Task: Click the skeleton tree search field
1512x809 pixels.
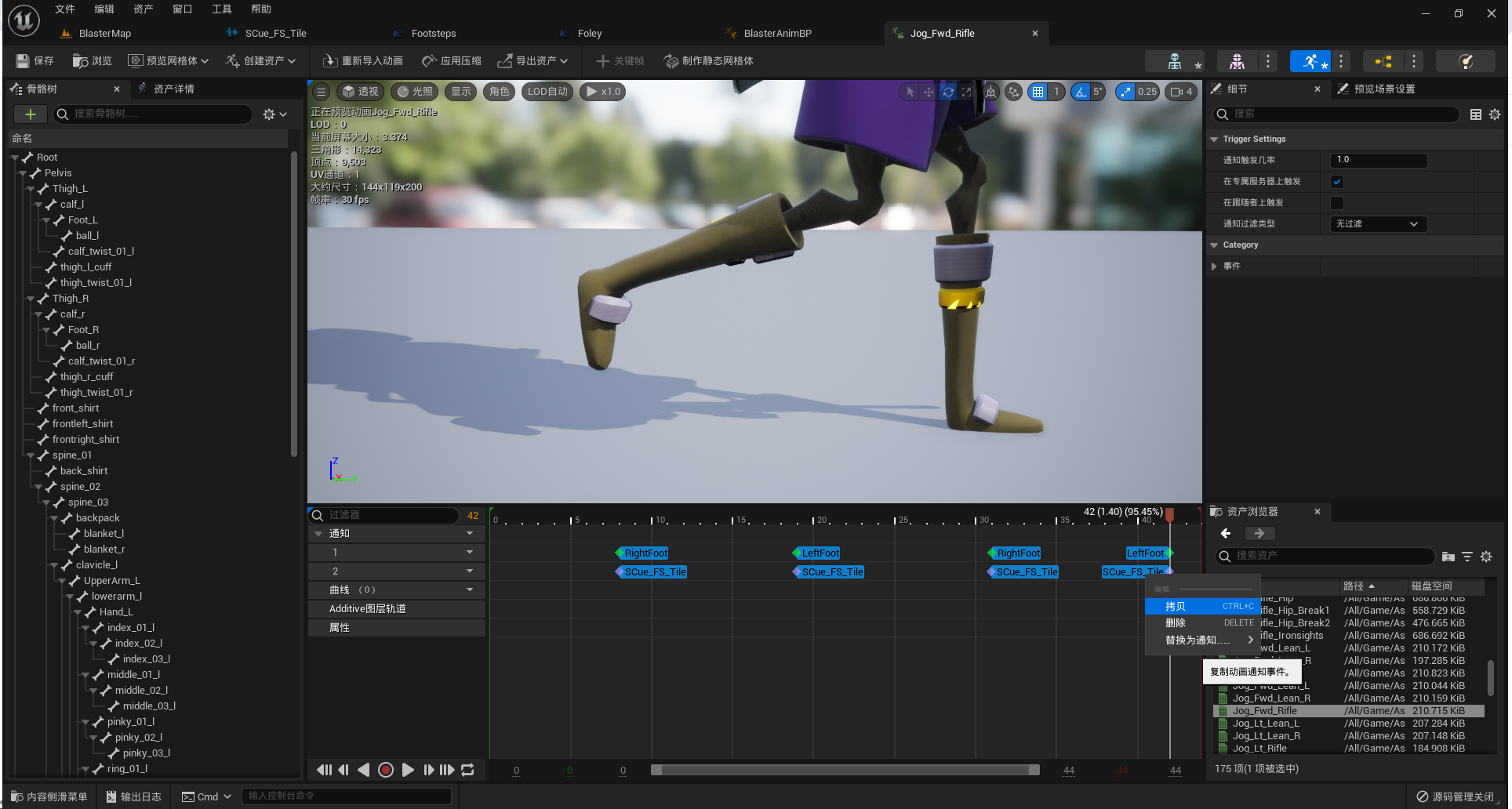Action: click(153, 114)
